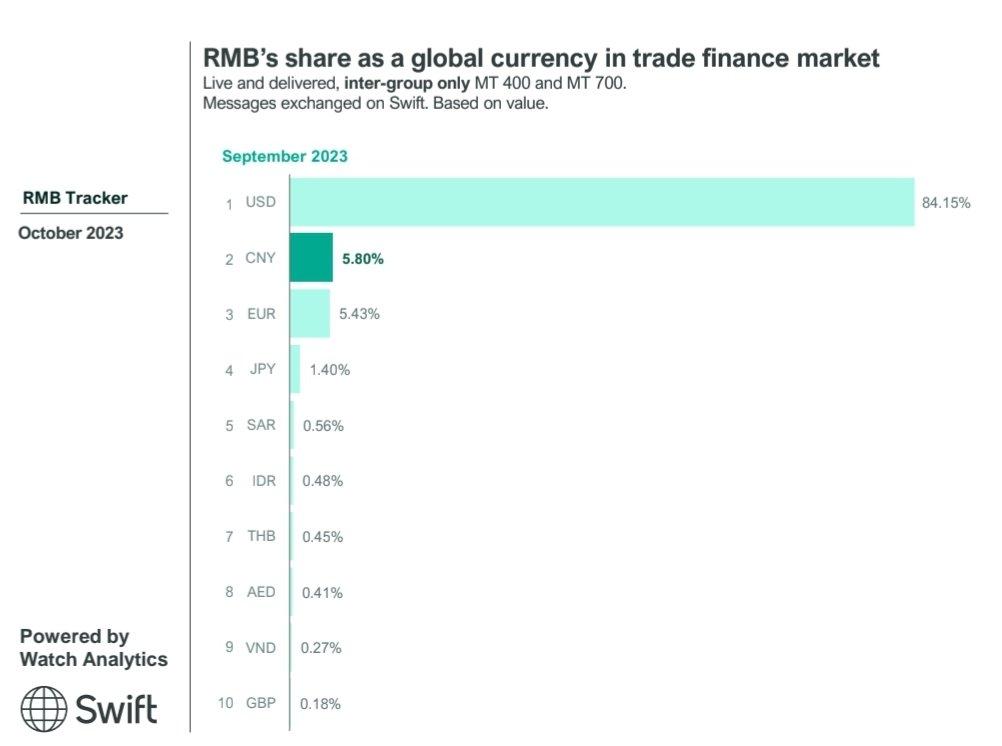This screenshot has height=746, width=1002.
Task: Select the bold 5.80% CNY value
Action: coord(363,258)
